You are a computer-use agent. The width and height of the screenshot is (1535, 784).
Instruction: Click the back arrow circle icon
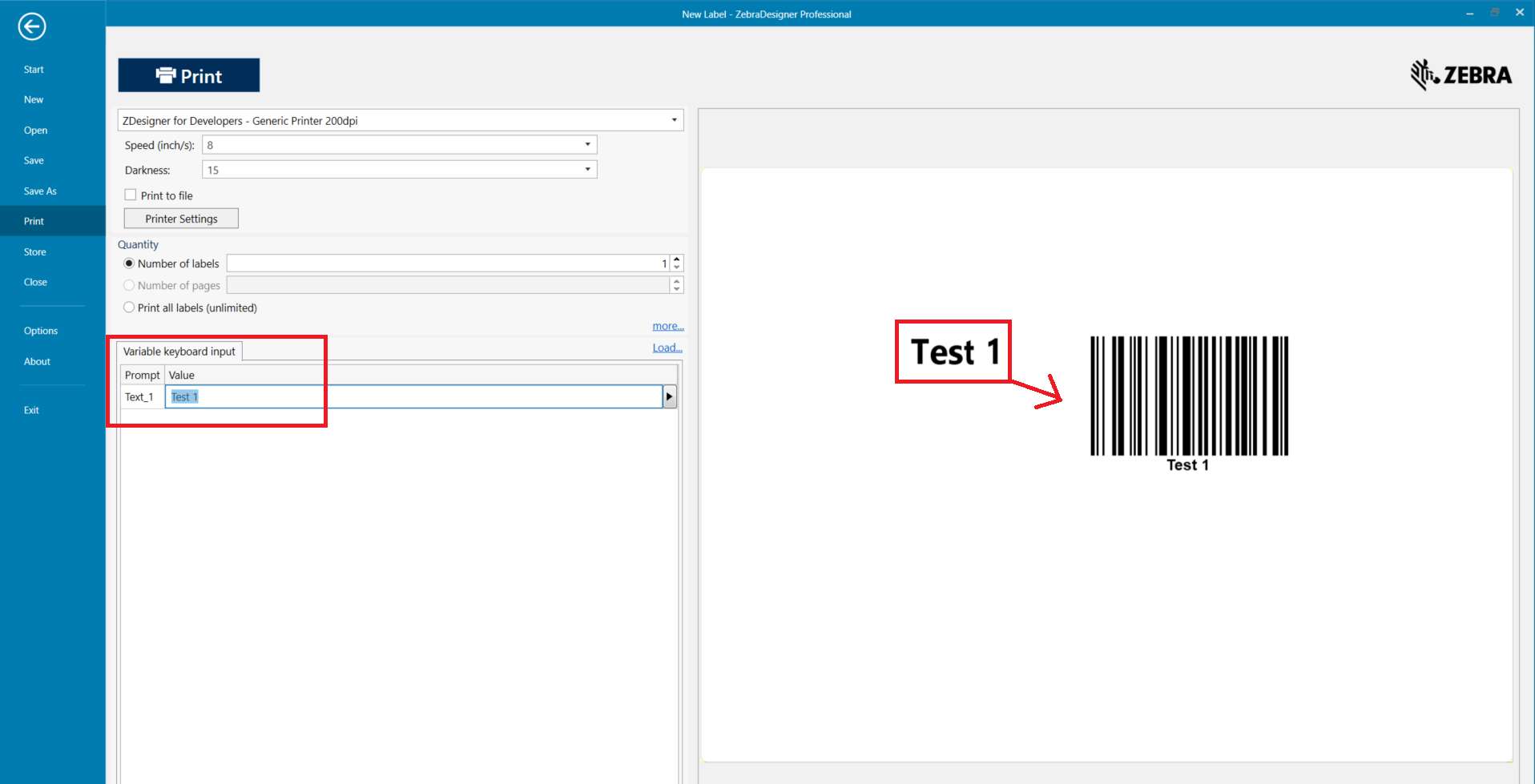click(x=32, y=26)
